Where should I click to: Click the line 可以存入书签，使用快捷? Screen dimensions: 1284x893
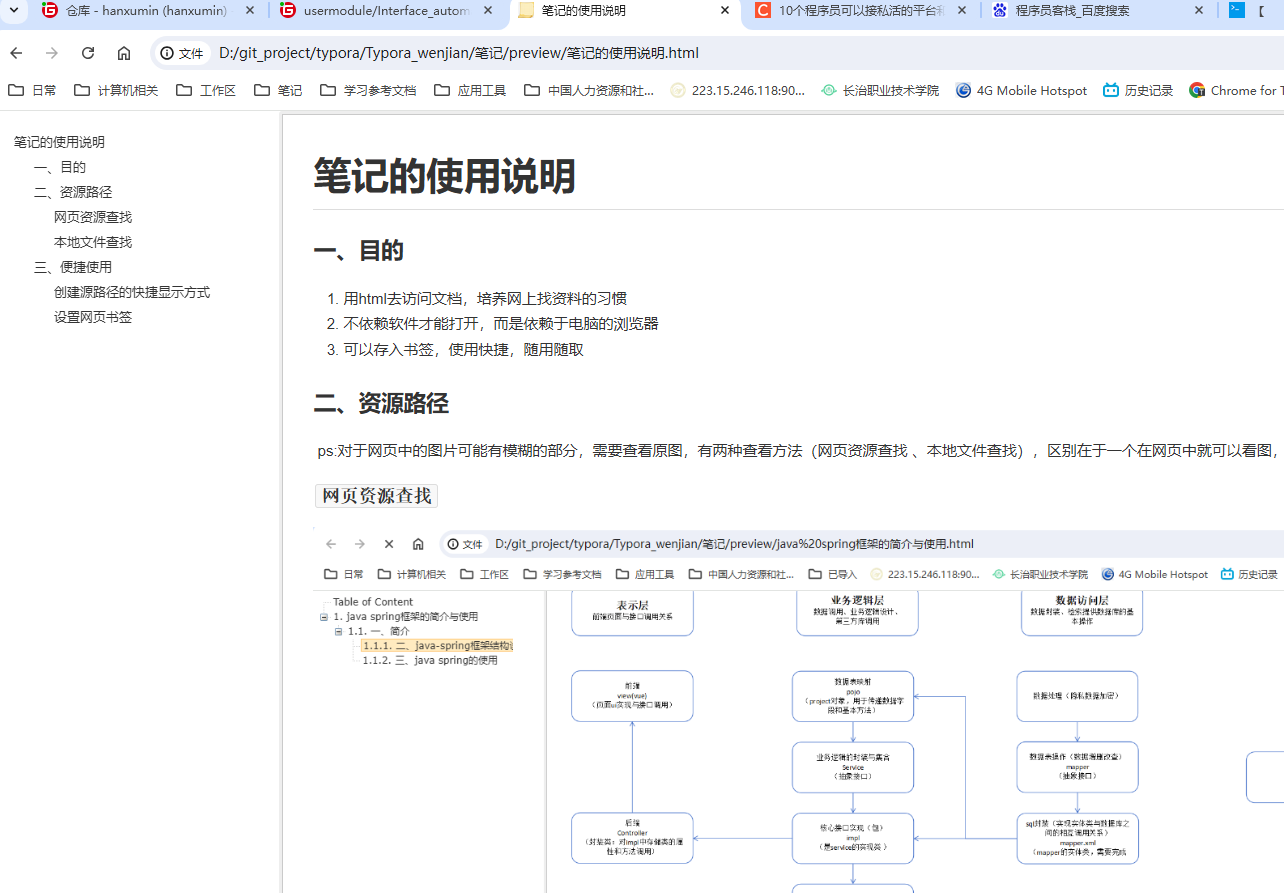click(x=463, y=350)
